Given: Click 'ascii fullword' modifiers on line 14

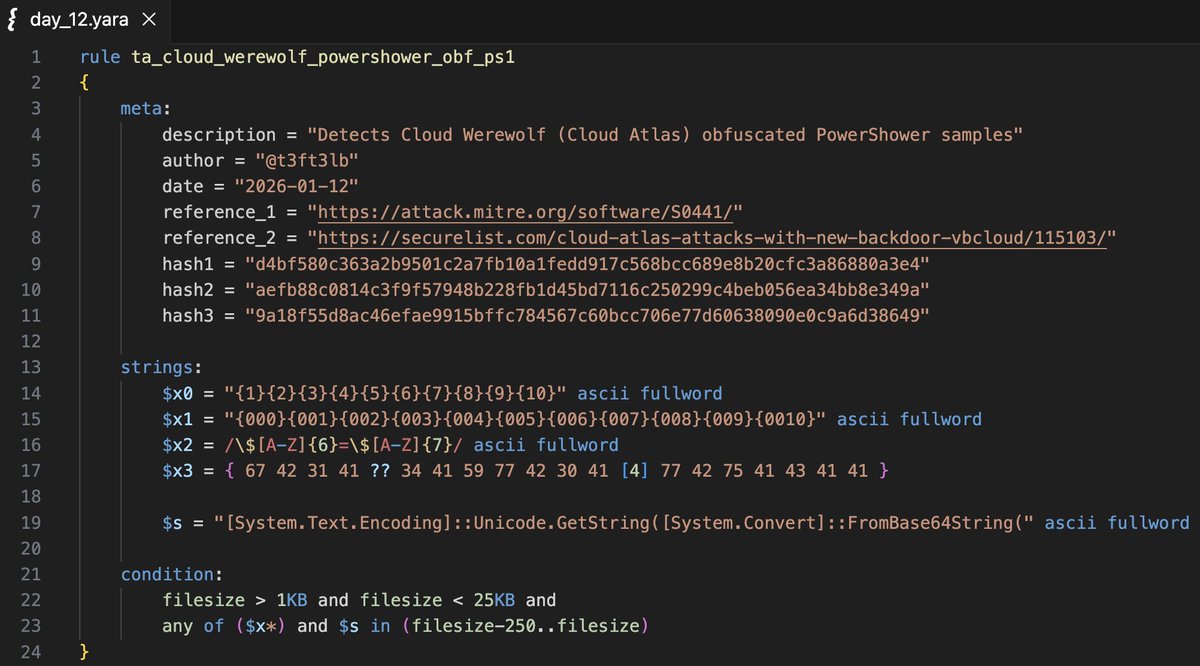Looking at the screenshot, I should [x=649, y=394].
